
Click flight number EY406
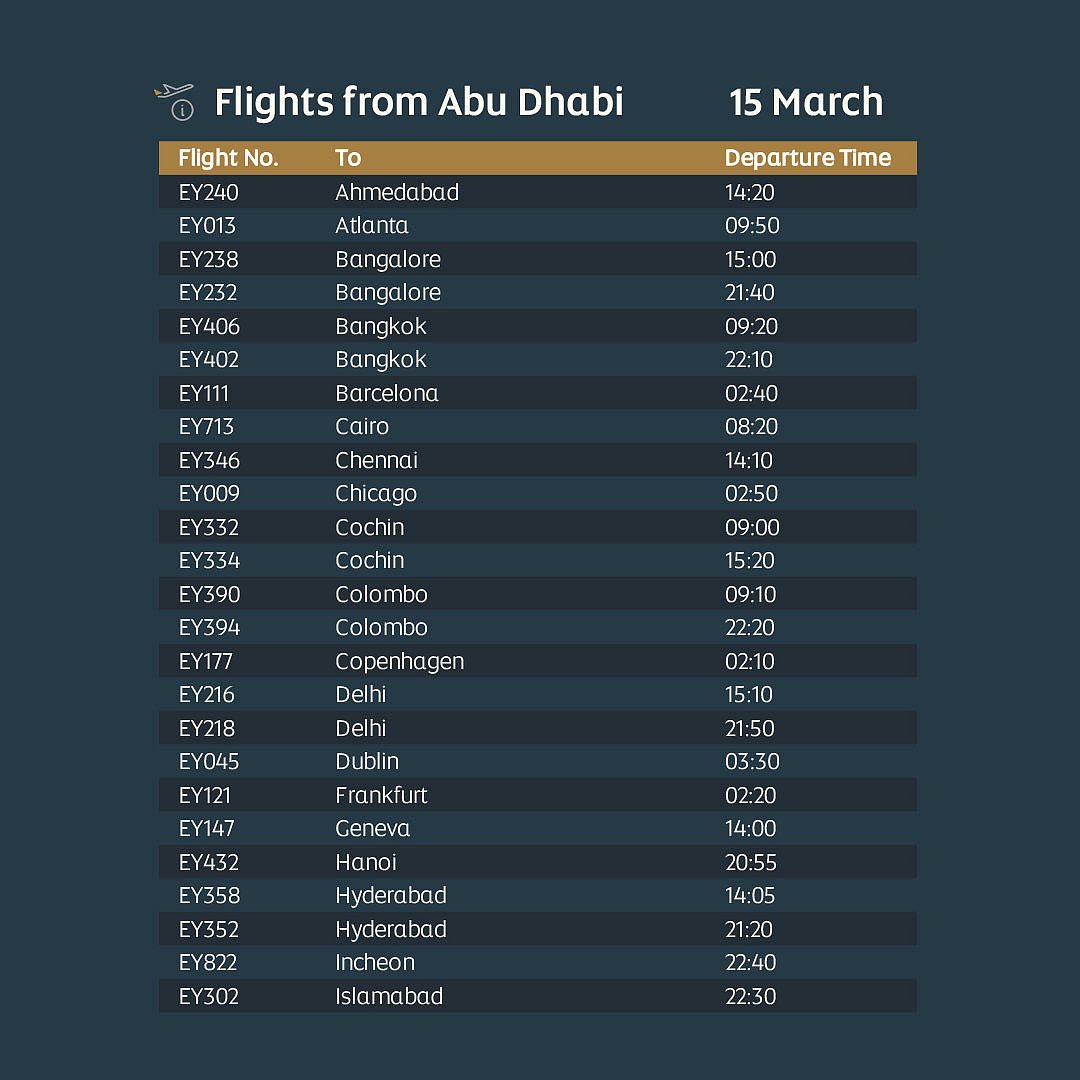[209, 326]
